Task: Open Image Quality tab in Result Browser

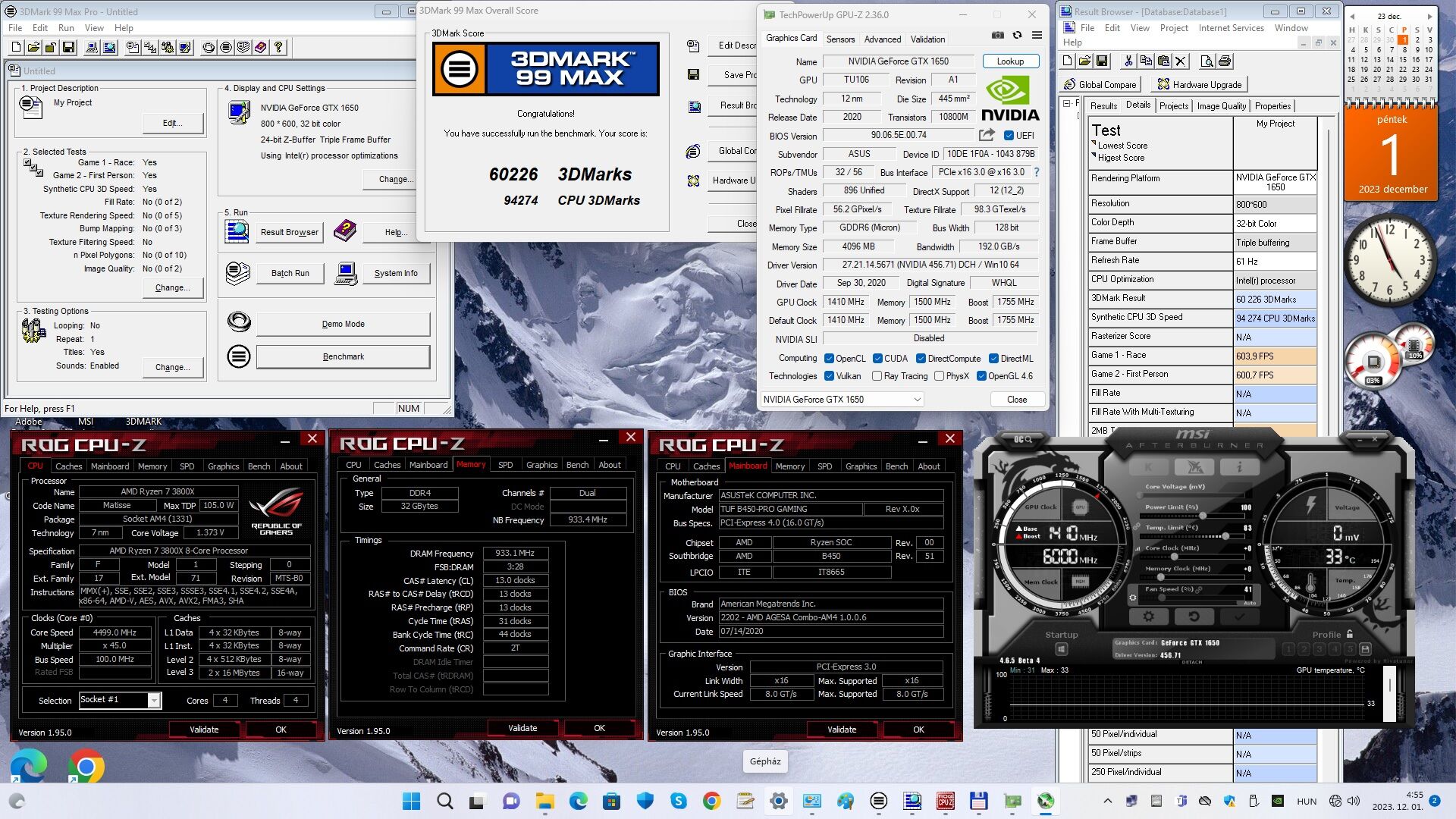Action: click(1221, 106)
